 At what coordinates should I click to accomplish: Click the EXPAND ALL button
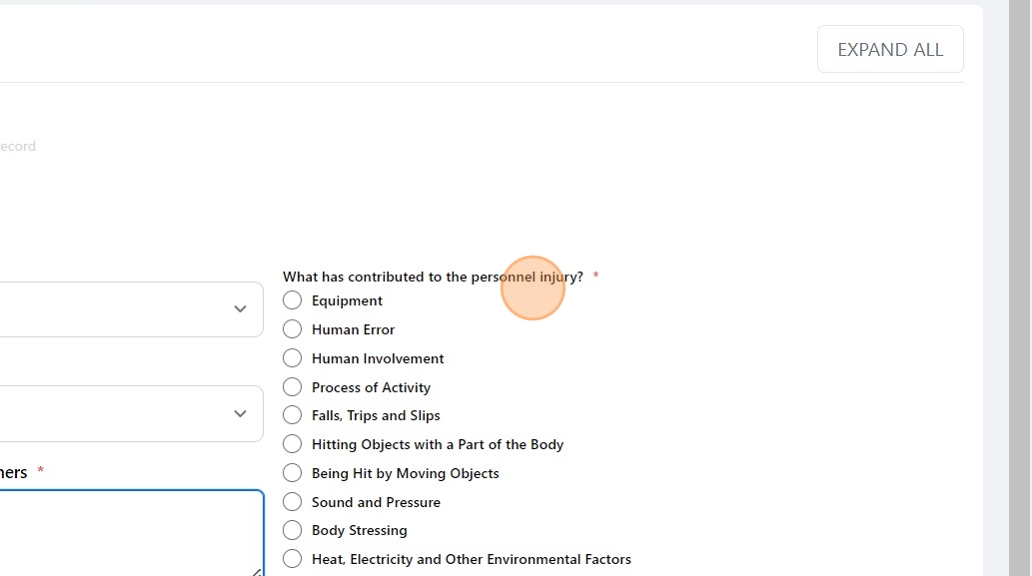[x=889, y=49]
